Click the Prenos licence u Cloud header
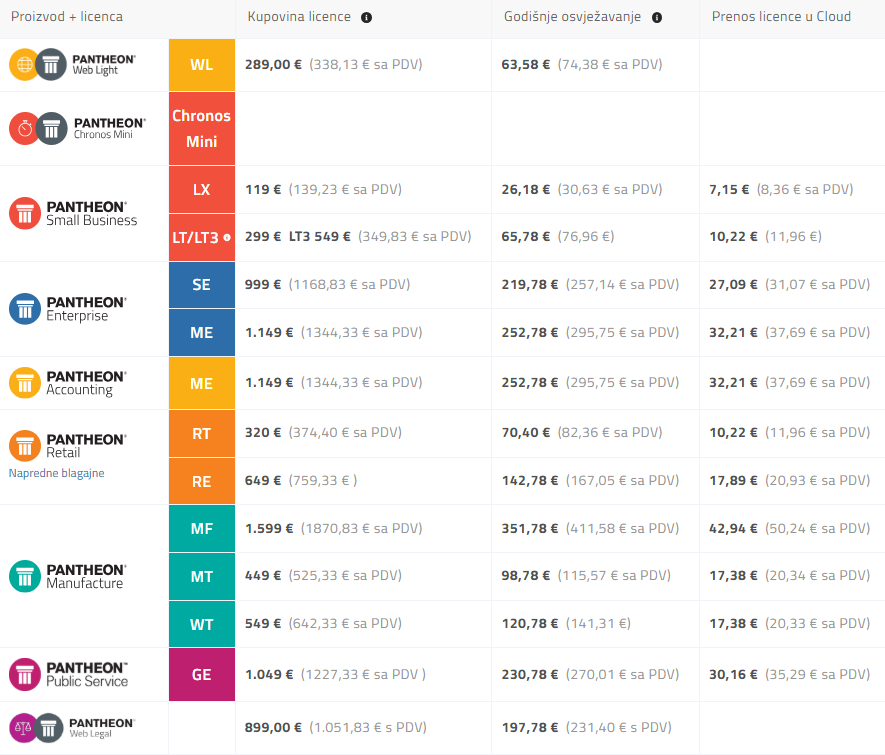Image resolution: width=885 pixels, height=755 pixels. click(x=781, y=17)
